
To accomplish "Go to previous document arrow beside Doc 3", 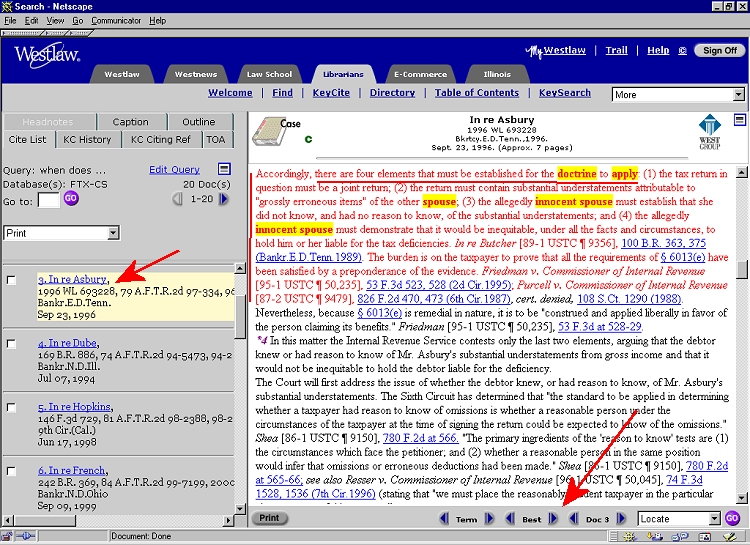I will click(574, 519).
